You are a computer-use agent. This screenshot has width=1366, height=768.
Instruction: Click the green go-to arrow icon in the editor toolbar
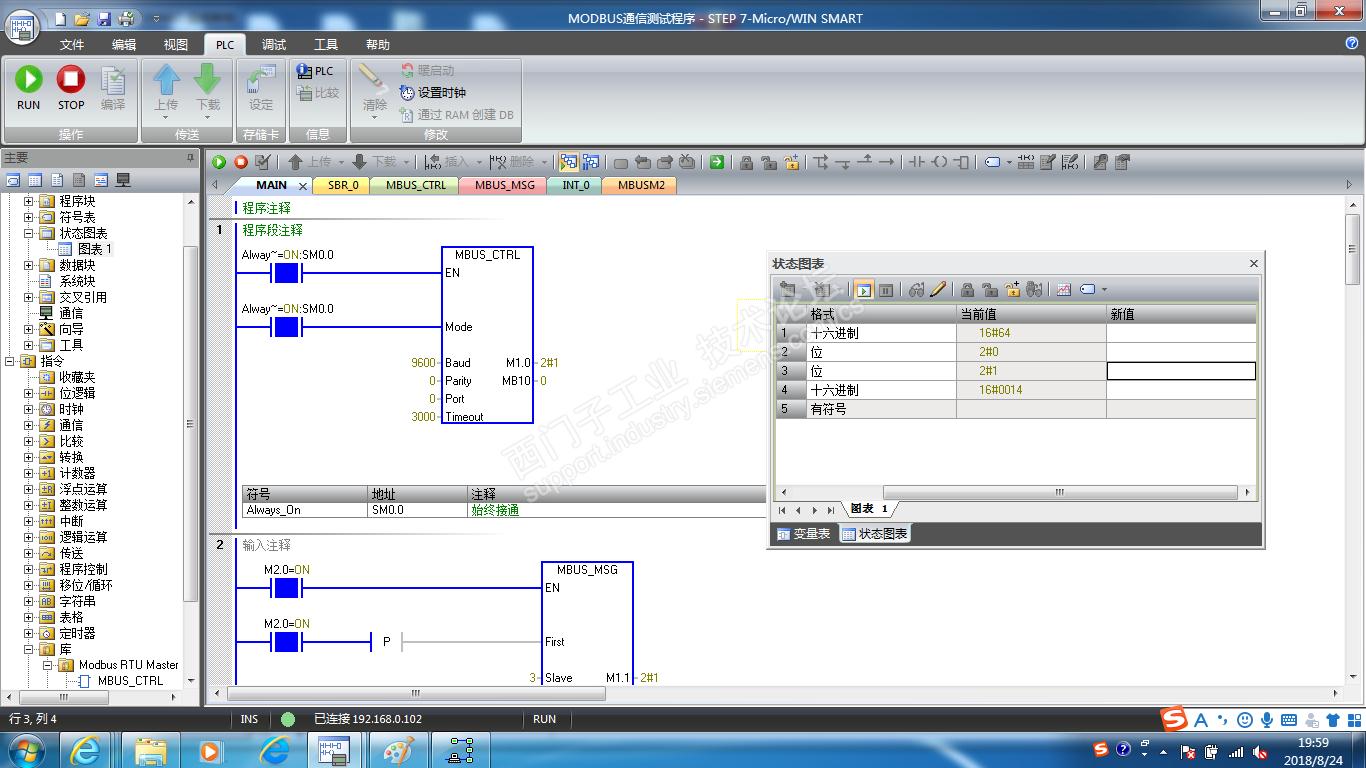[717, 162]
